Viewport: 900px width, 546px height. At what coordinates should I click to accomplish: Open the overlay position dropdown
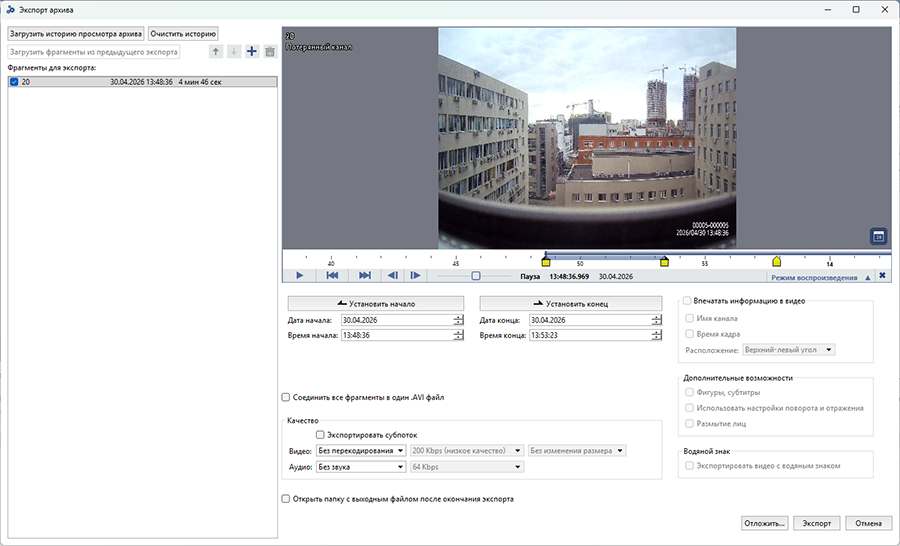[x=789, y=350]
